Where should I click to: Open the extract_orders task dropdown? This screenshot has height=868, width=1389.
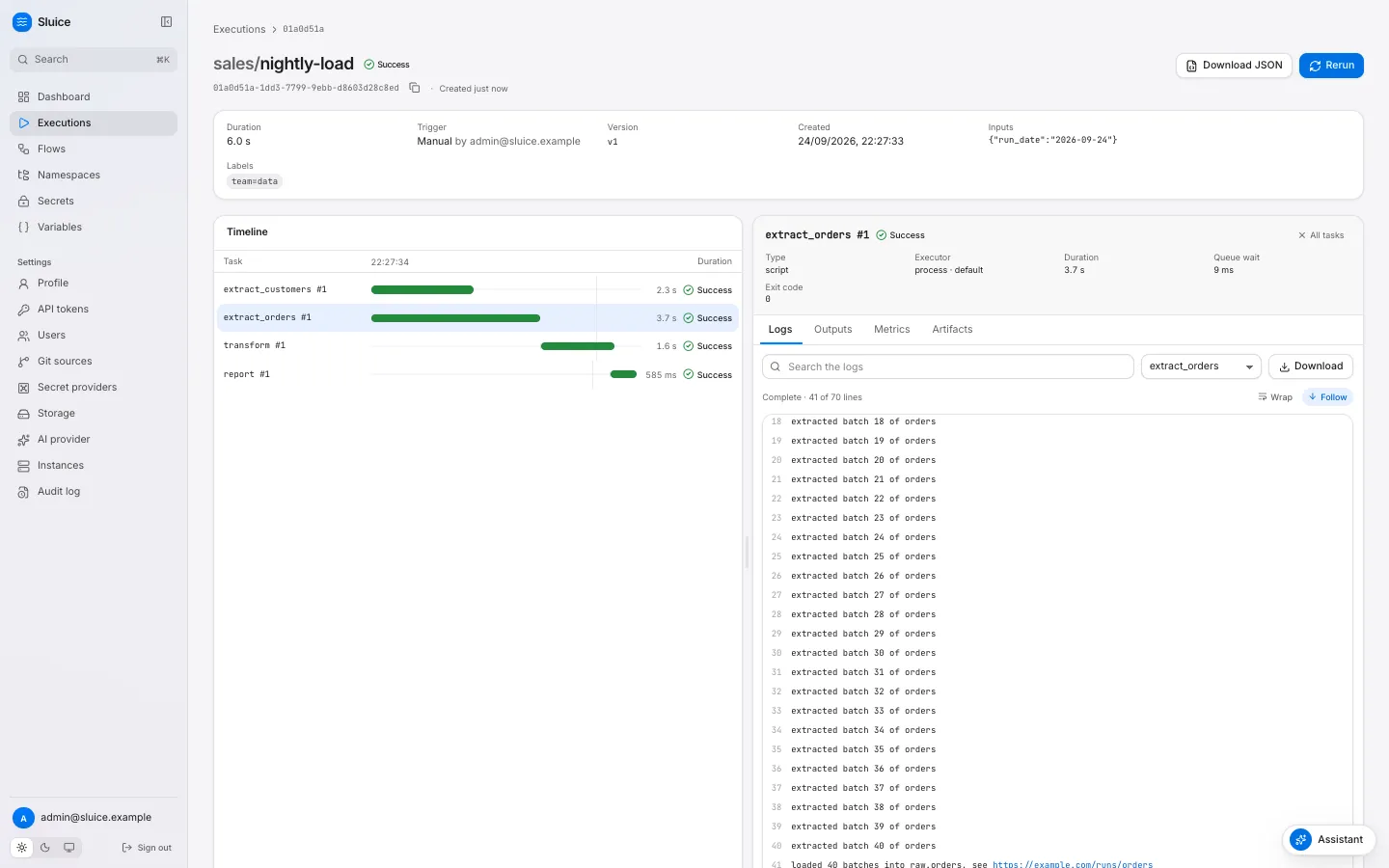(x=1201, y=366)
